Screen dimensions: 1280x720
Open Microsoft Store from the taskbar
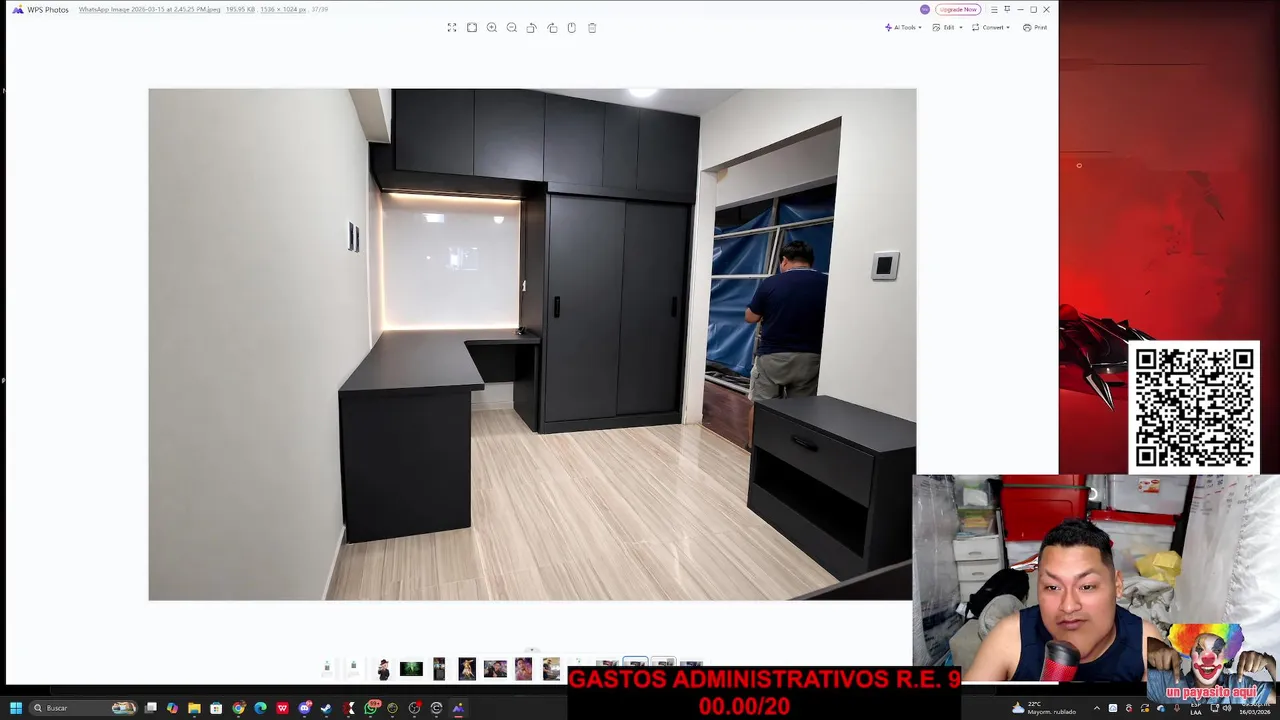click(216, 708)
